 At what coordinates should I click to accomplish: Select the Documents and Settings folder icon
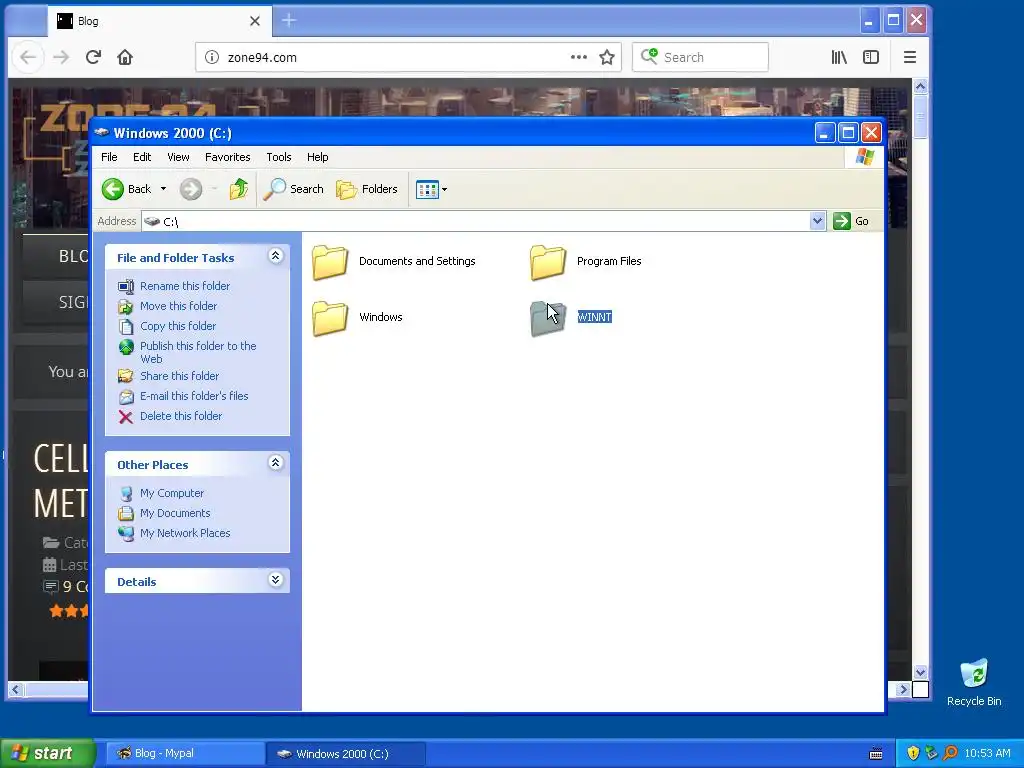click(330, 262)
